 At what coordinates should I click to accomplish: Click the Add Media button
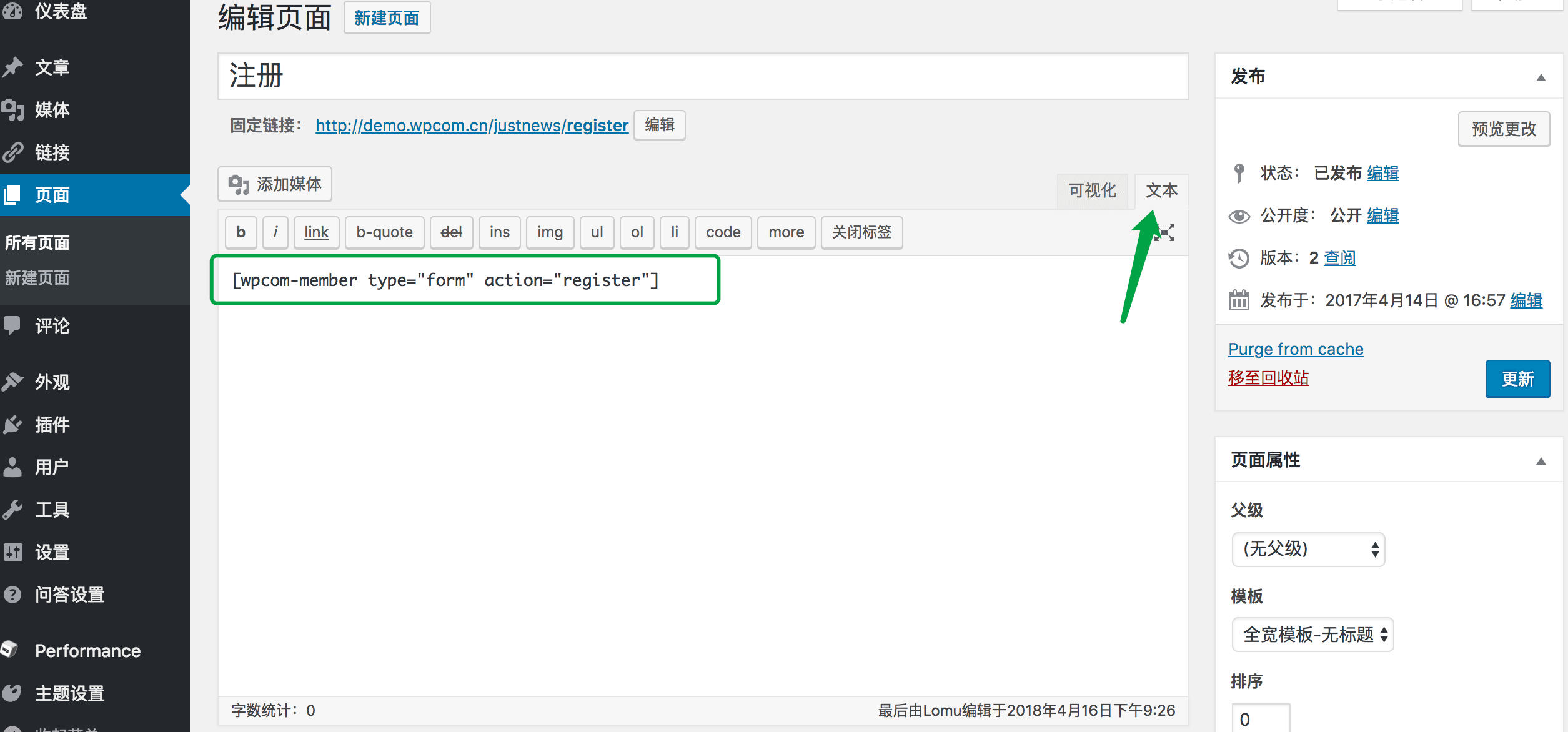click(275, 184)
